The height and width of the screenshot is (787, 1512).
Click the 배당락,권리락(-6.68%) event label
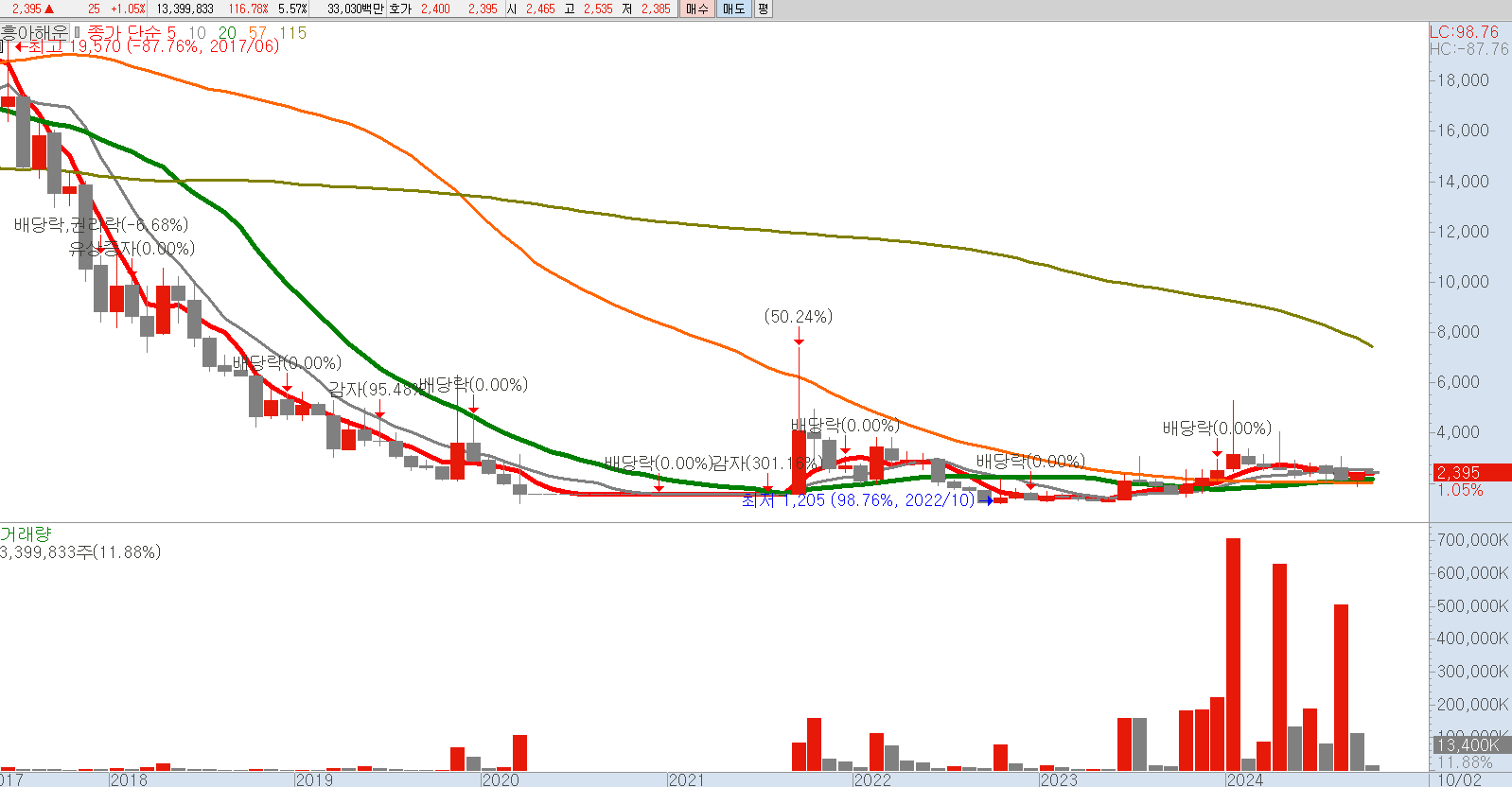pos(101,225)
